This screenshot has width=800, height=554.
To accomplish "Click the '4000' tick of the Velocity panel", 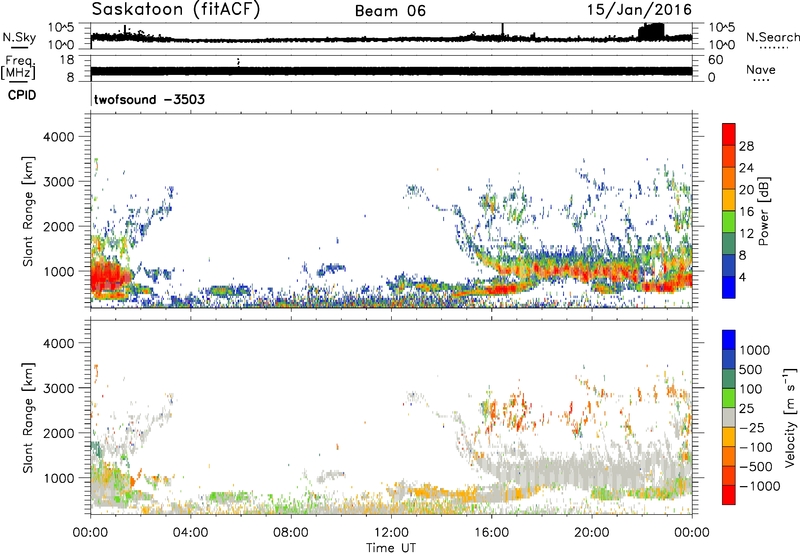I will [x=59, y=343].
